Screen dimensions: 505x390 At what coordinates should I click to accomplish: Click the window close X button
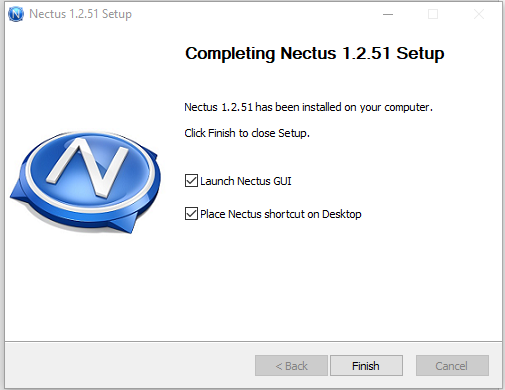click(479, 14)
